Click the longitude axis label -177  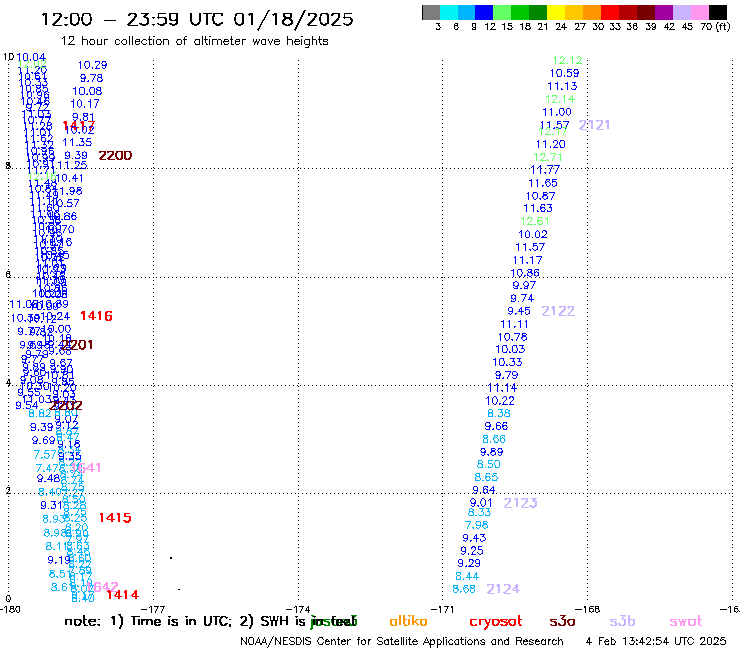tap(153, 609)
